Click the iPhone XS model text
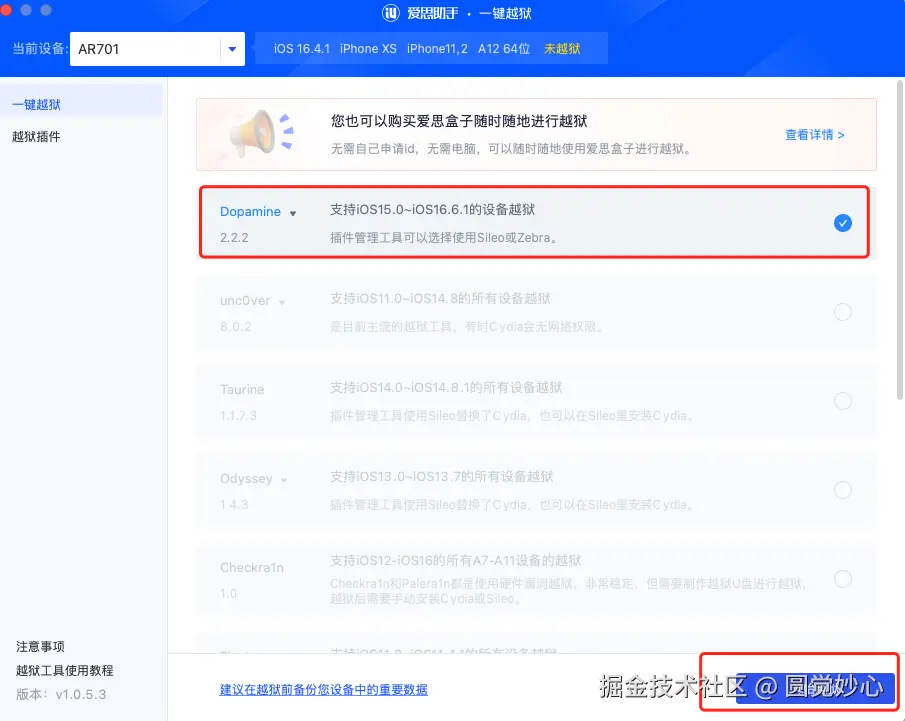This screenshot has width=905, height=721. click(368, 48)
